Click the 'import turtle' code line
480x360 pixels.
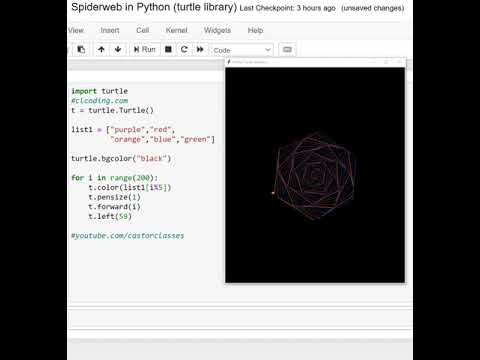(99, 91)
